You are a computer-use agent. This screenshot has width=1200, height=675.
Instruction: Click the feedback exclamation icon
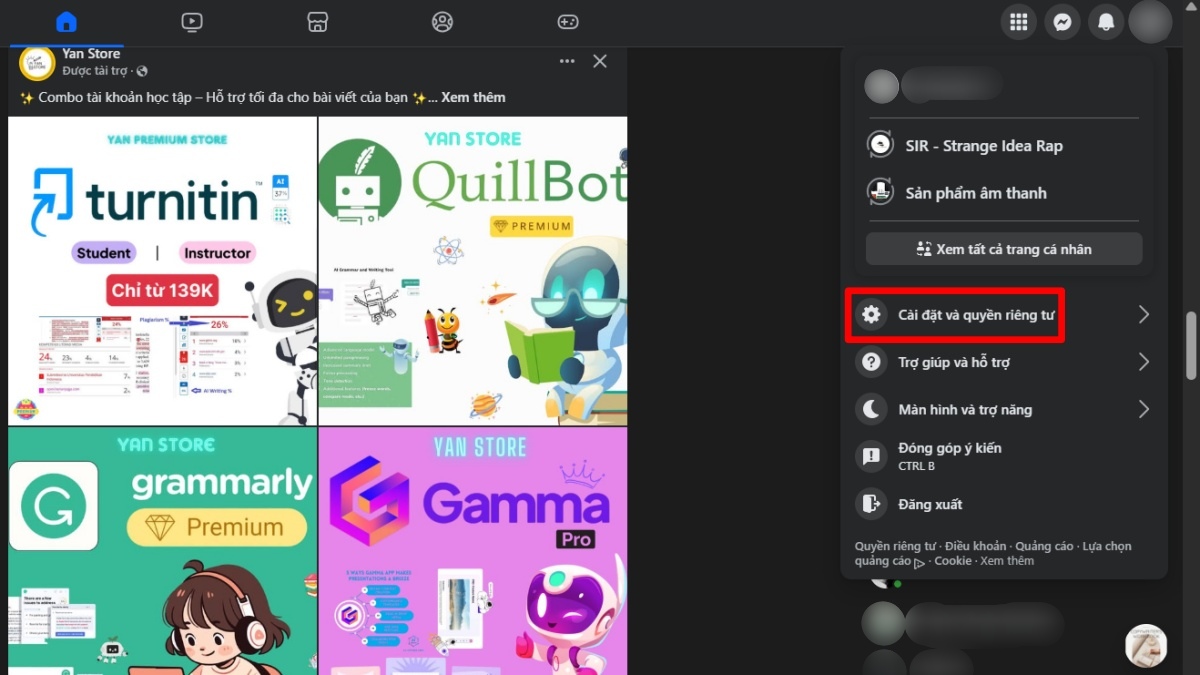pyautogui.click(x=871, y=456)
